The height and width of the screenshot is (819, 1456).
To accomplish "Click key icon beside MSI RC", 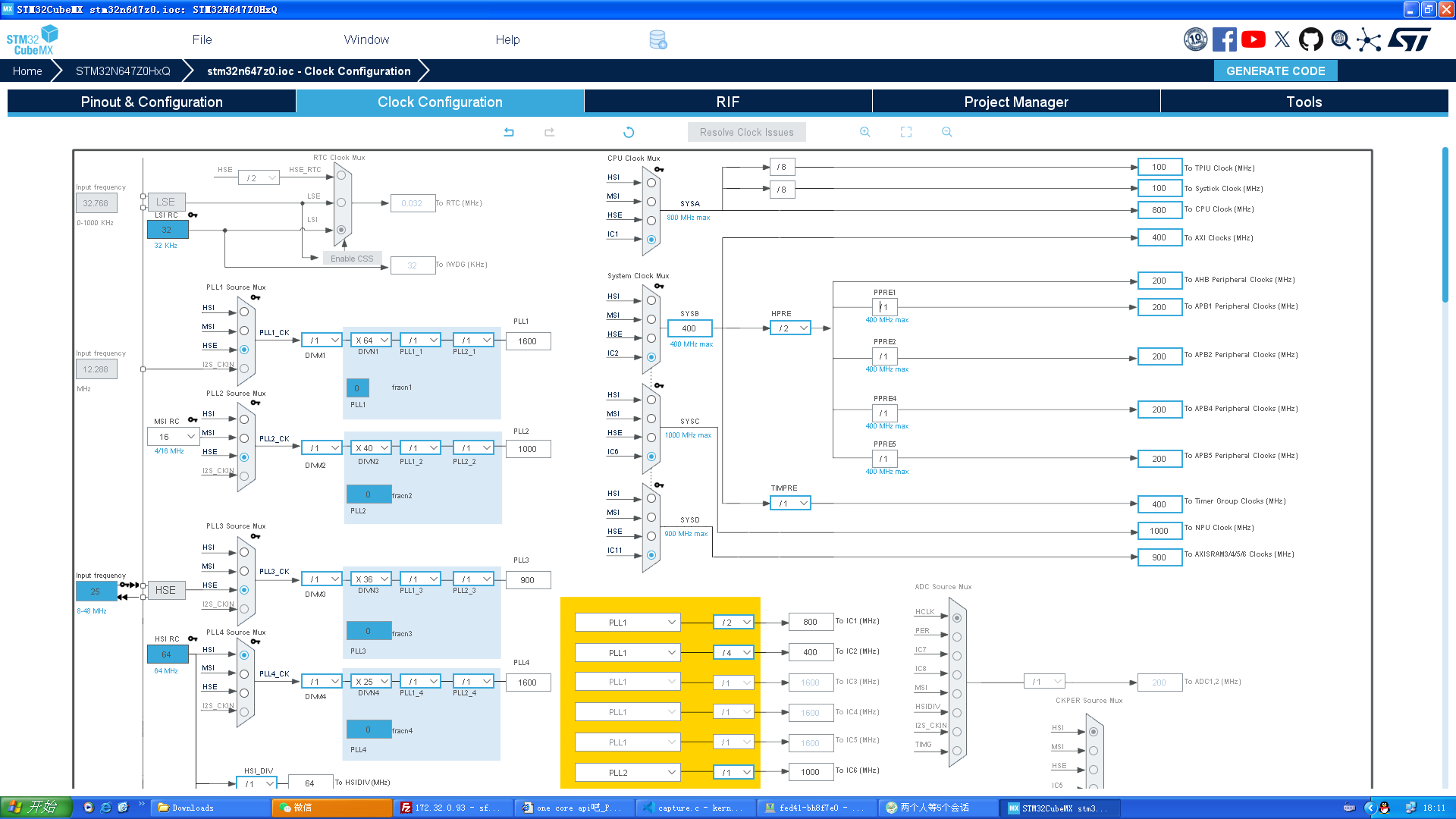I will pyautogui.click(x=193, y=420).
